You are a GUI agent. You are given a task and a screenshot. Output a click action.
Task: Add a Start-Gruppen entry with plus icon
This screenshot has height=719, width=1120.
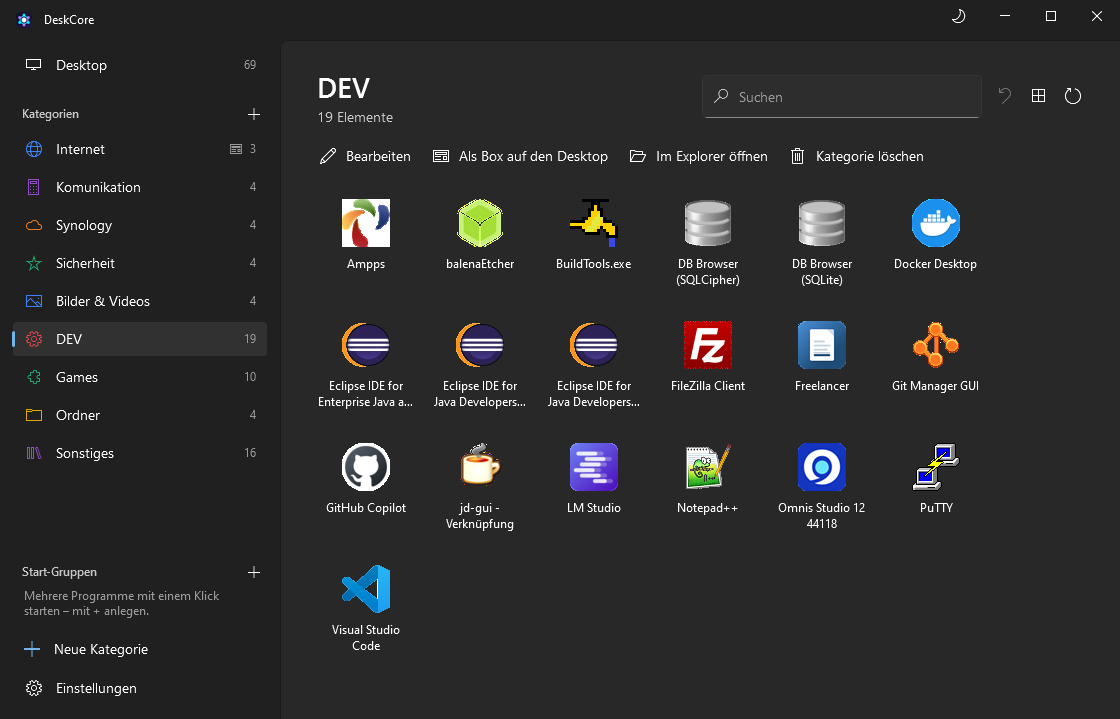tap(254, 572)
